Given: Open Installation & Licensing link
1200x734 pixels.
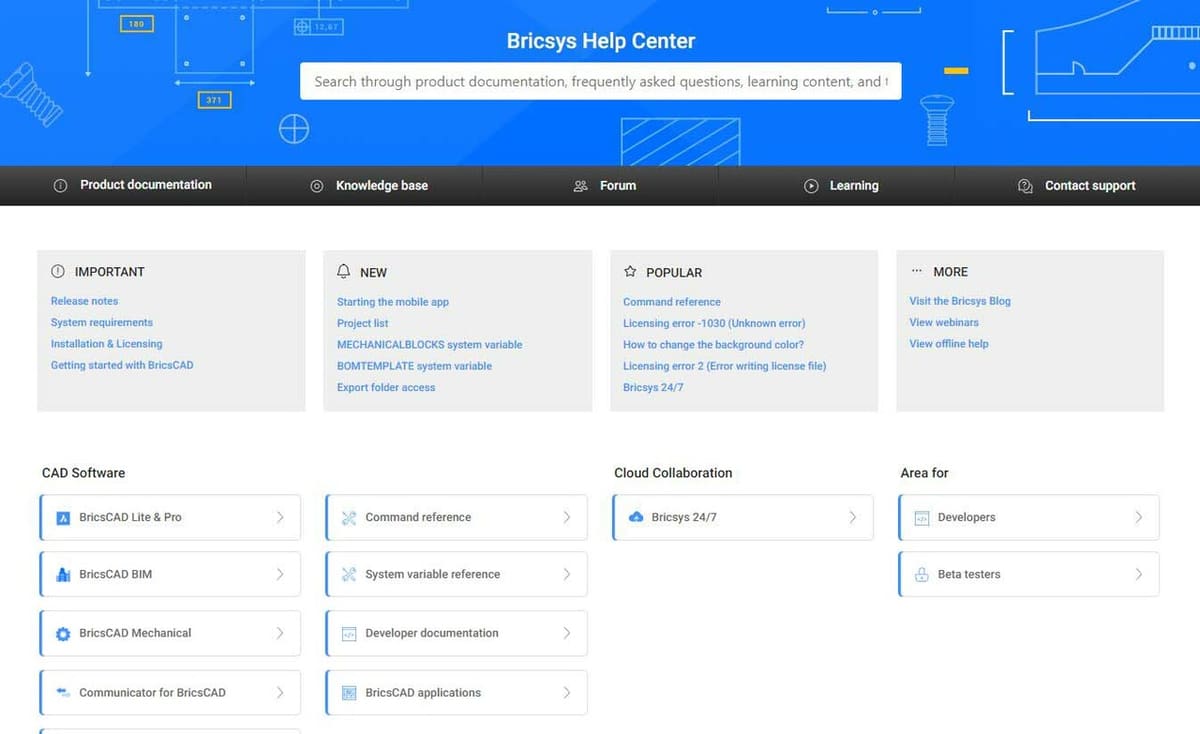Looking at the screenshot, I should (x=106, y=344).
